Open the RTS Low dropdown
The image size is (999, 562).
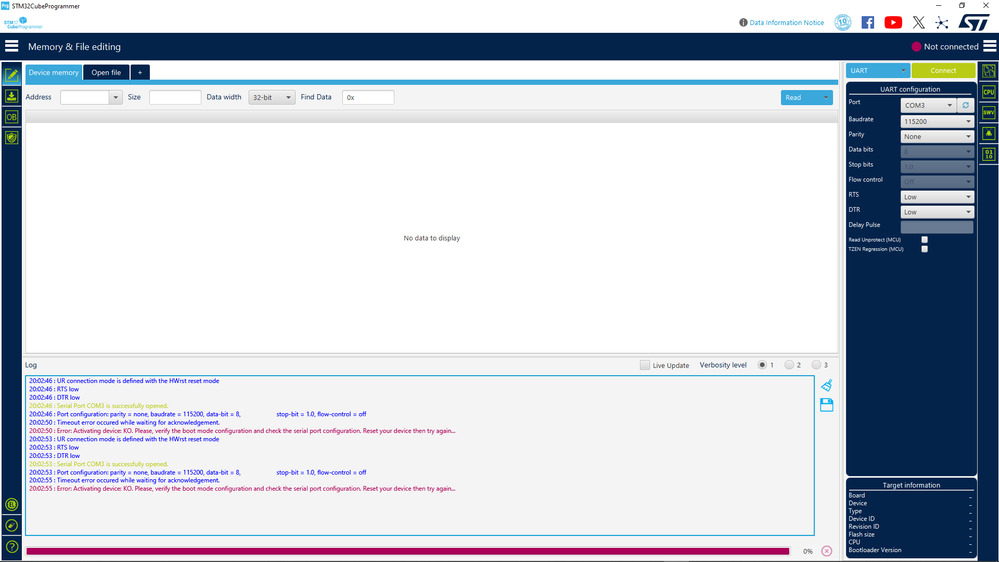click(937, 197)
